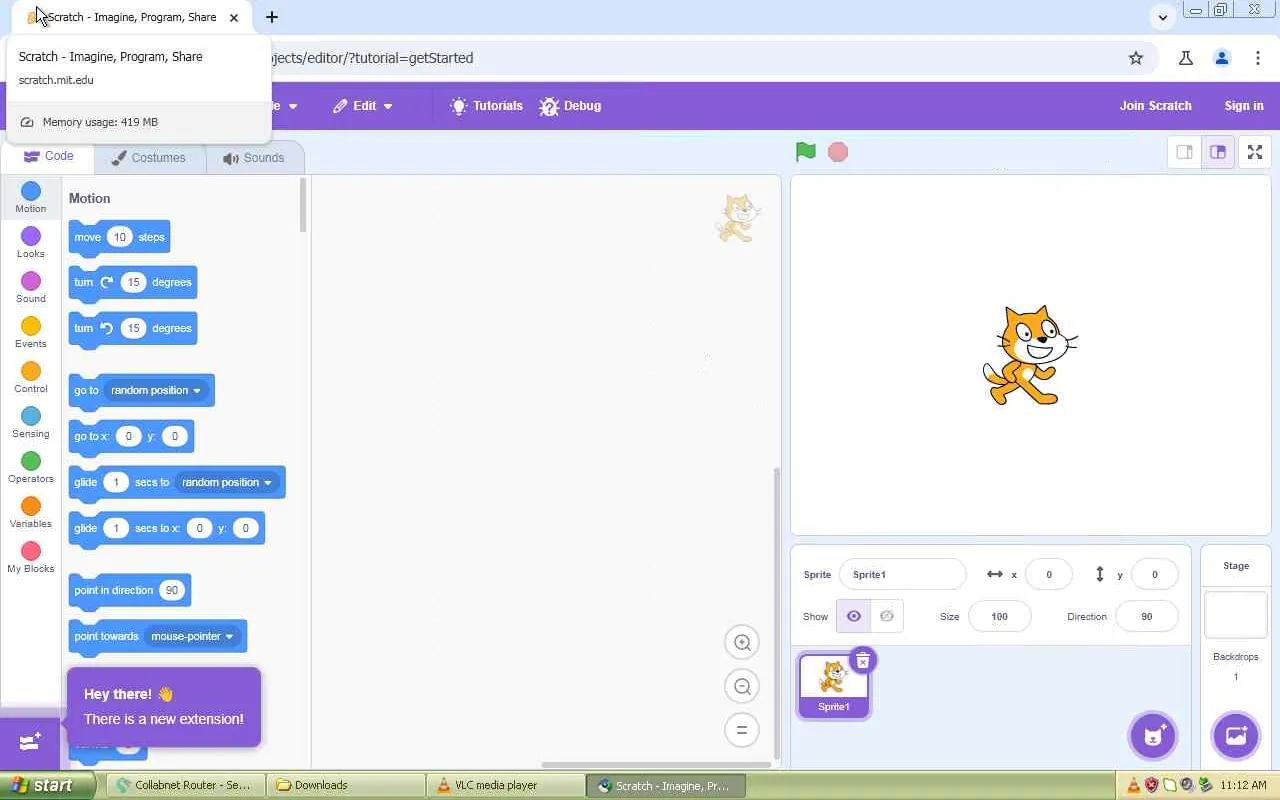
Task: Open a new browser tab
Action: click(272, 17)
